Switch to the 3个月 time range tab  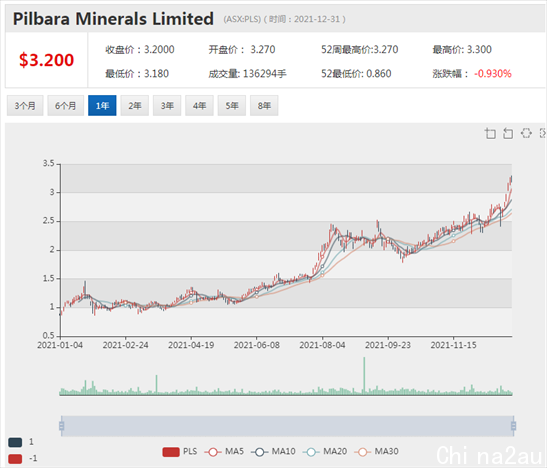(x=25, y=106)
